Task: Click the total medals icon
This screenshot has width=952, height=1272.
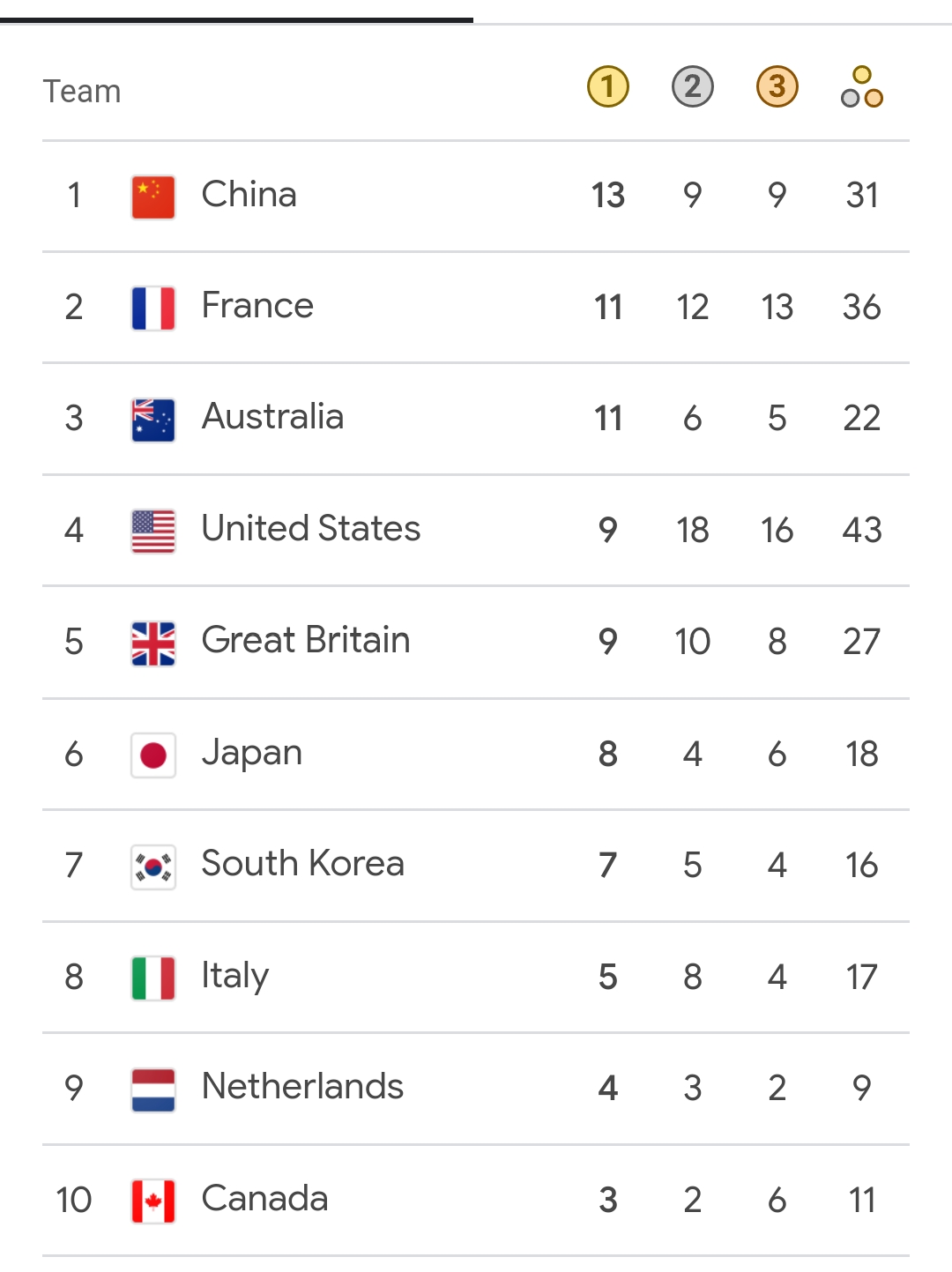Action: [x=861, y=87]
